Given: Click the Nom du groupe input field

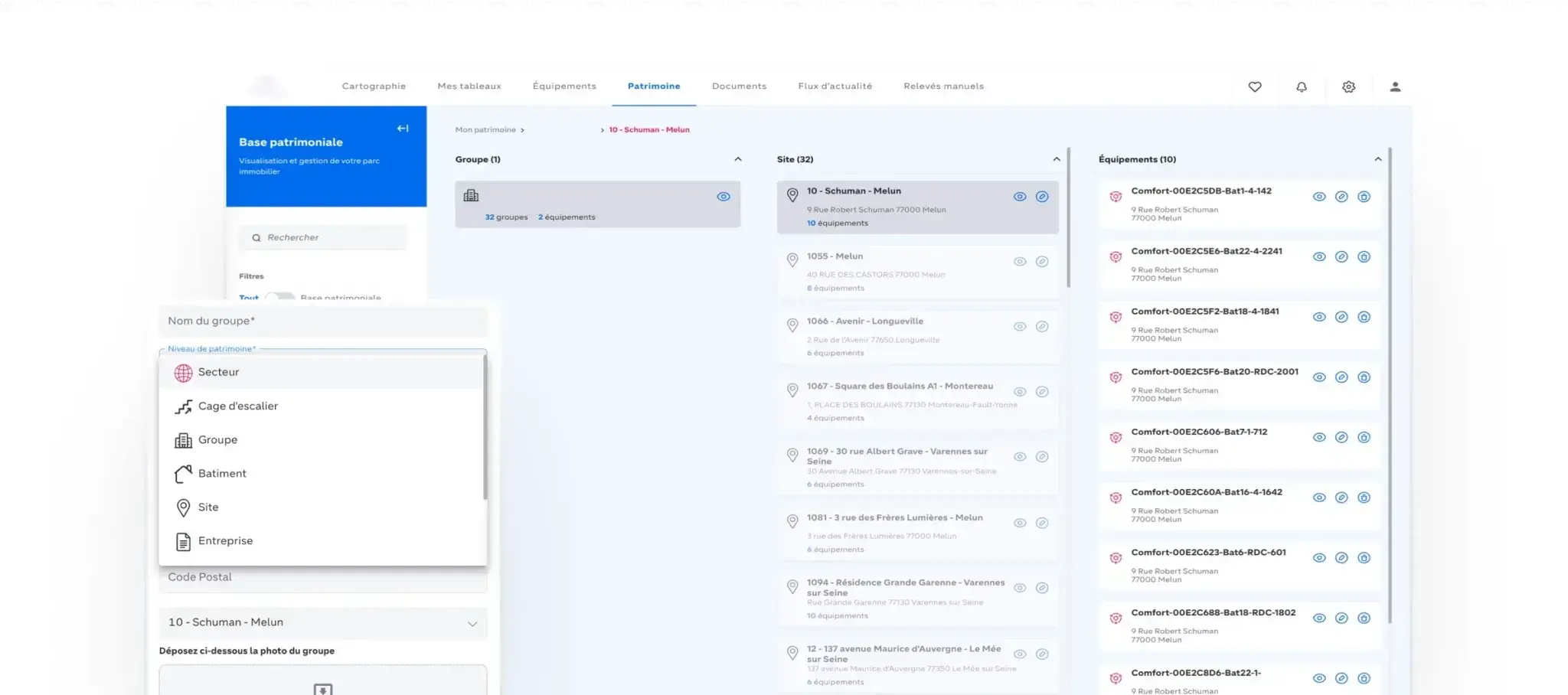Looking at the screenshot, I should click(x=322, y=321).
